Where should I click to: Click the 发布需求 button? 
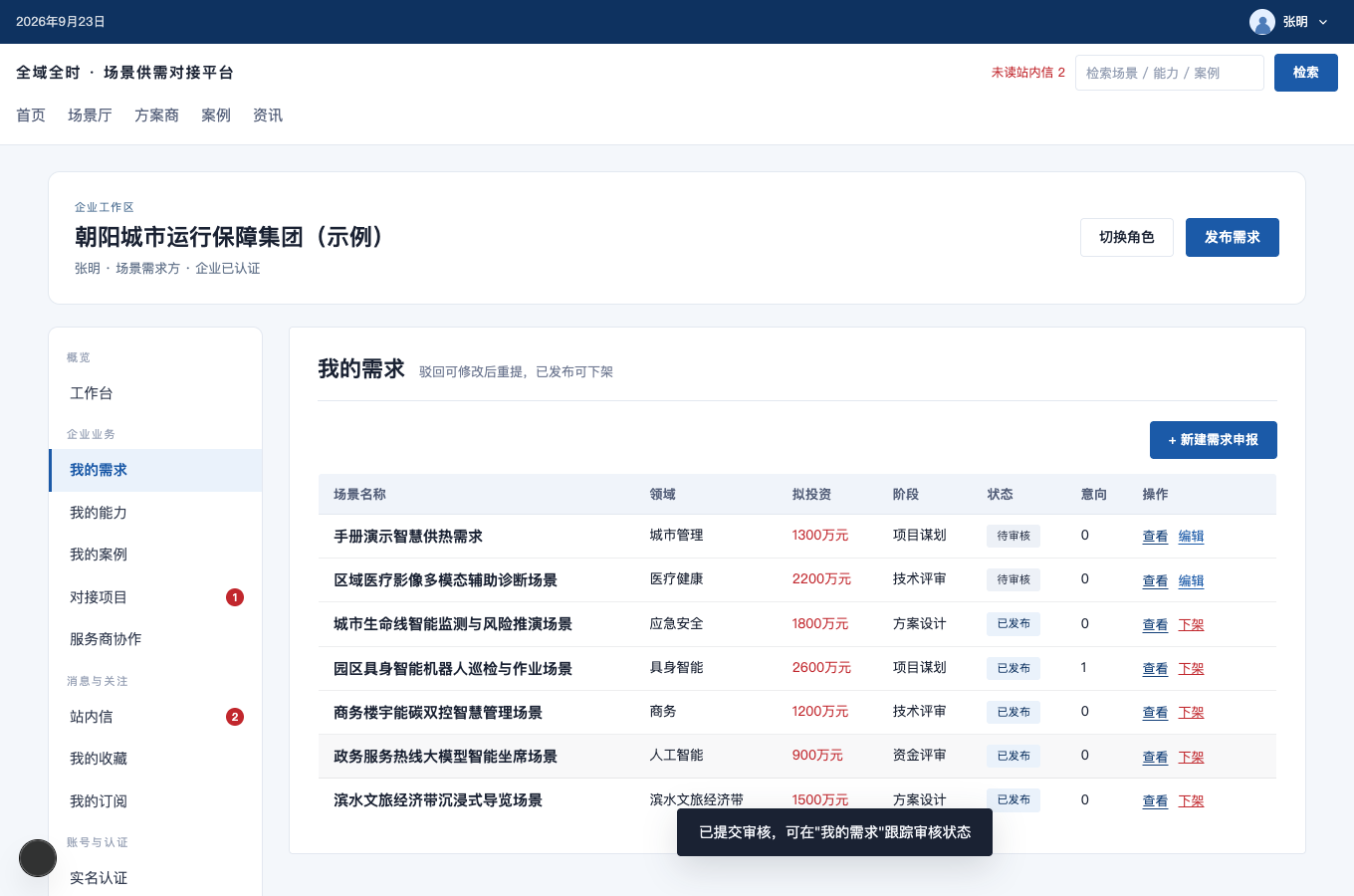[x=1232, y=237]
